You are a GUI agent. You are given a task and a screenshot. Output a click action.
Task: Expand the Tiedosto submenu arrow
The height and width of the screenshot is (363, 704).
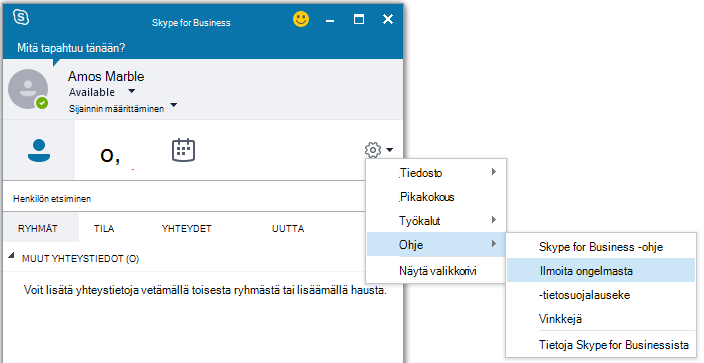[494, 172]
